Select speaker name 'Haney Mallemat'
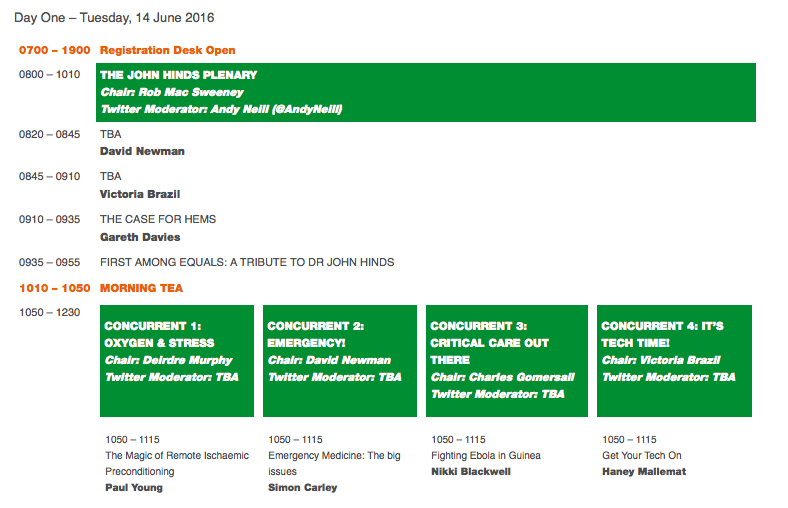Viewport: 788px width, 508px height. tap(644, 471)
